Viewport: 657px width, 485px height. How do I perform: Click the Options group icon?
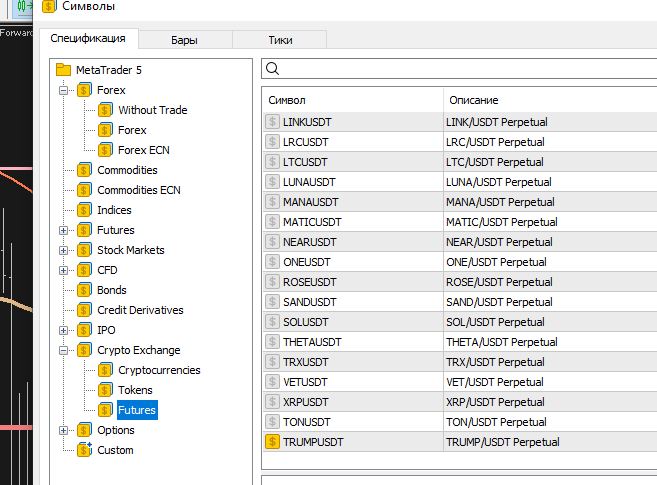coord(84,430)
